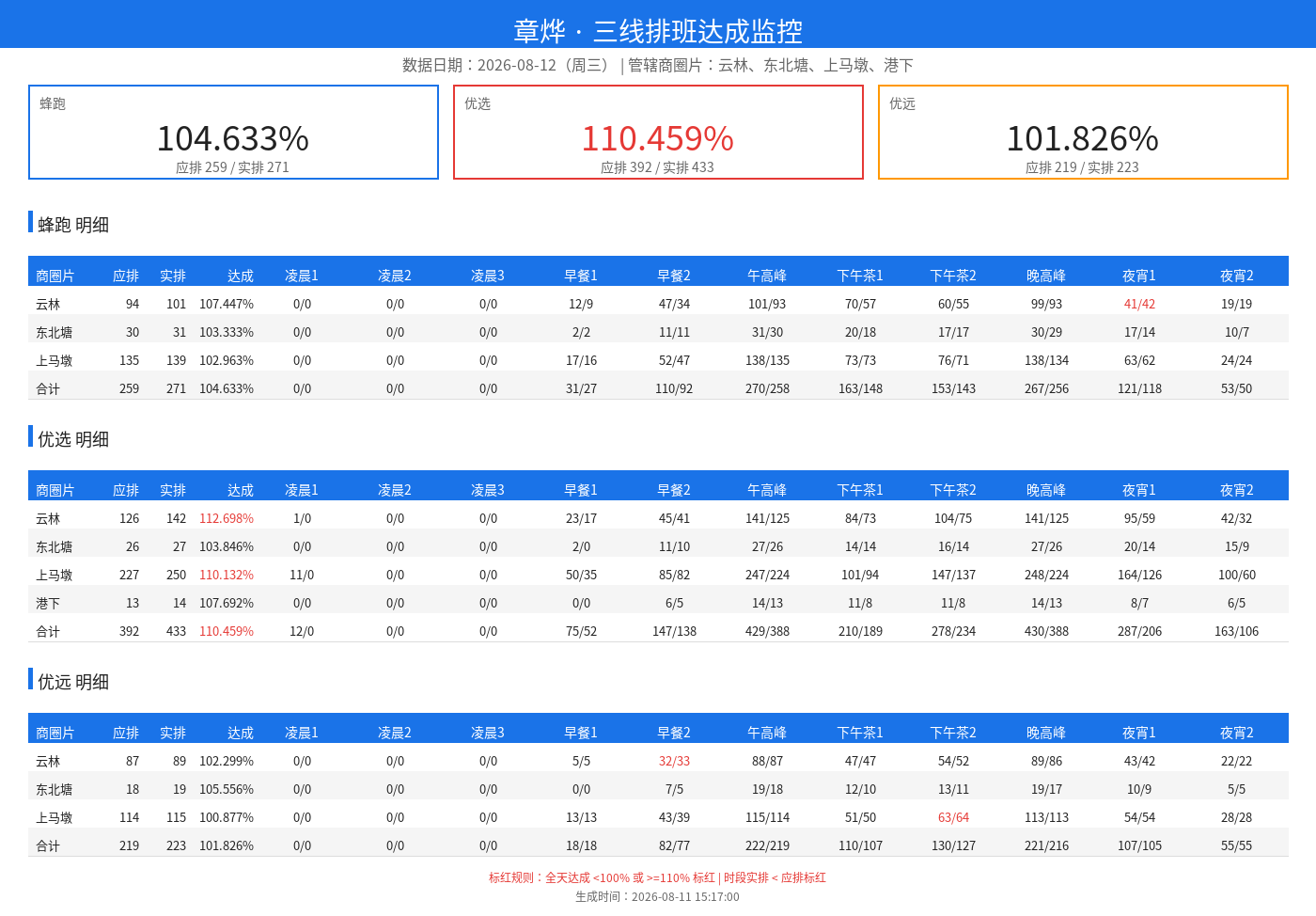
Task: Click the 47/34 早餐2 cell
Action: (674, 304)
